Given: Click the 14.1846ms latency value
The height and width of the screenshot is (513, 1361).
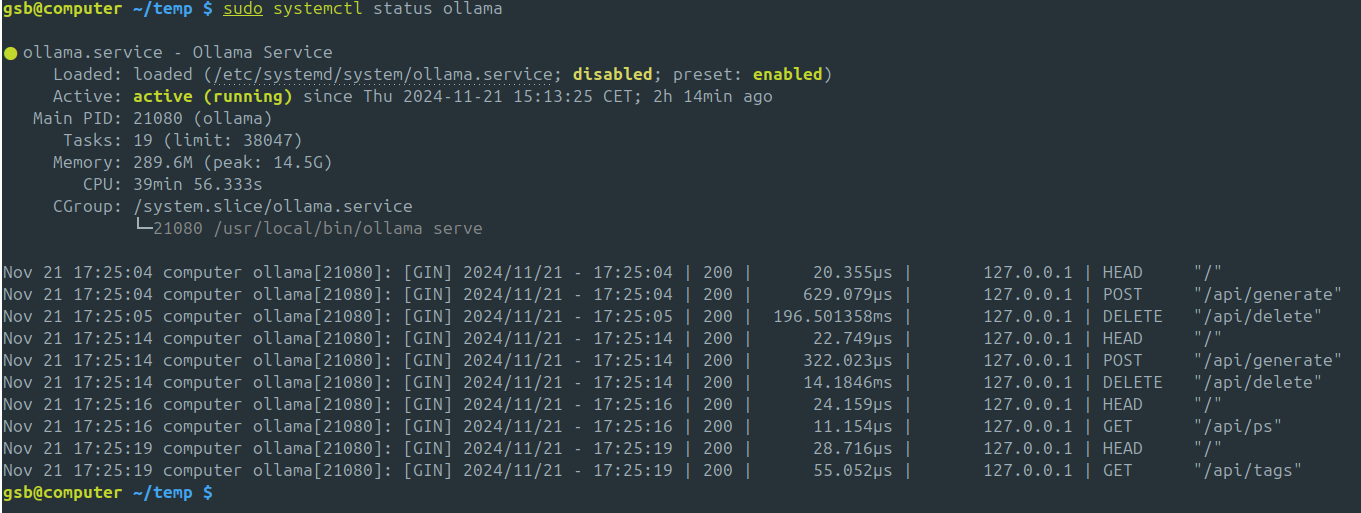Looking at the screenshot, I should pos(847,383).
